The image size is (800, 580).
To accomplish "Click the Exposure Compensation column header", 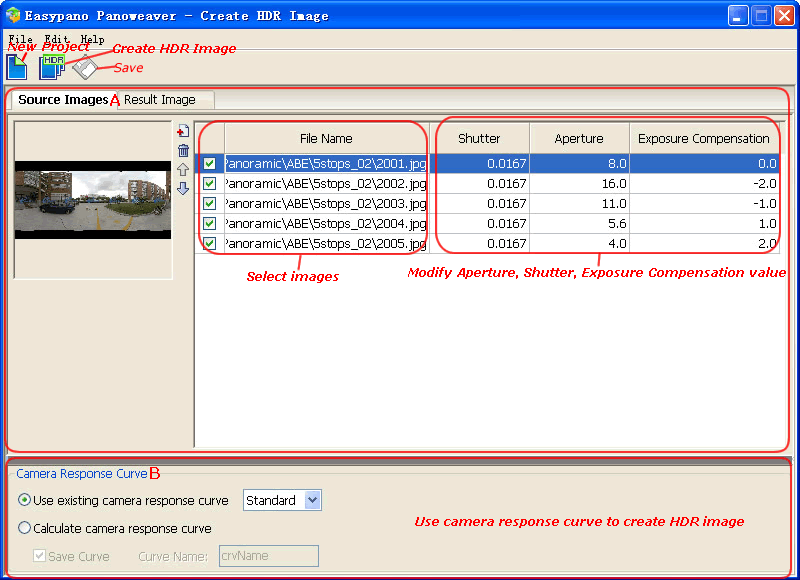I will pyautogui.click(x=704, y=138).
